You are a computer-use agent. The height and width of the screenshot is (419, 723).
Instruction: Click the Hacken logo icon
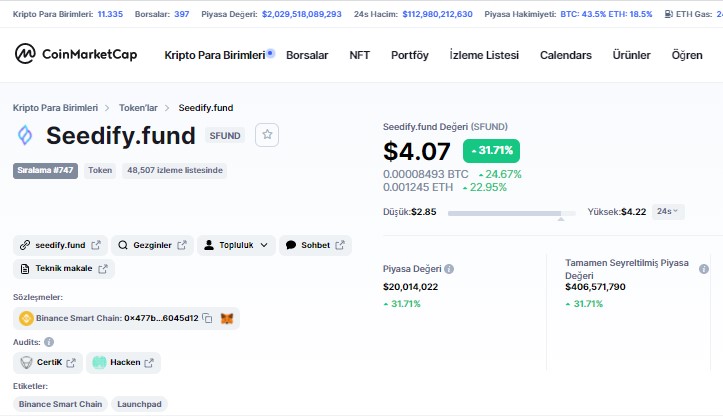click(99, 362)
